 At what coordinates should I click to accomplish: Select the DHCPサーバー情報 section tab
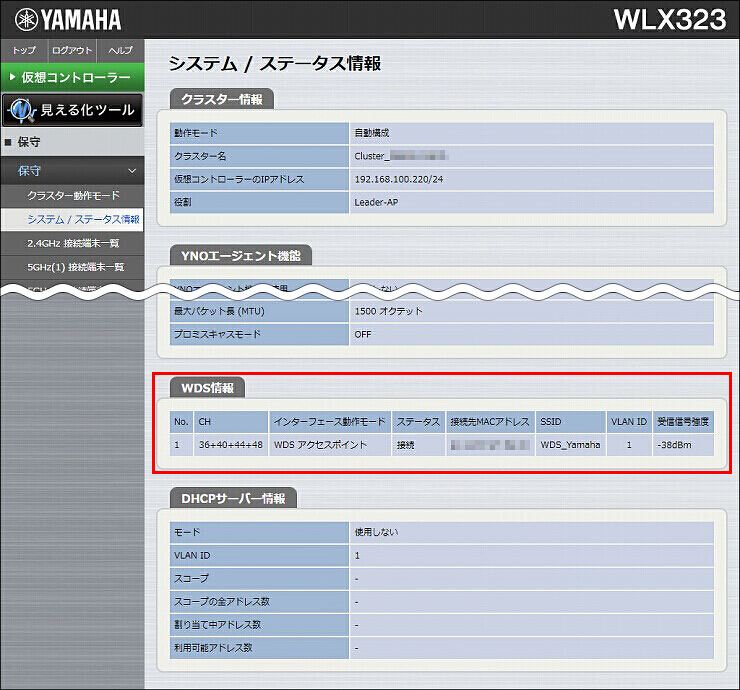233,498
